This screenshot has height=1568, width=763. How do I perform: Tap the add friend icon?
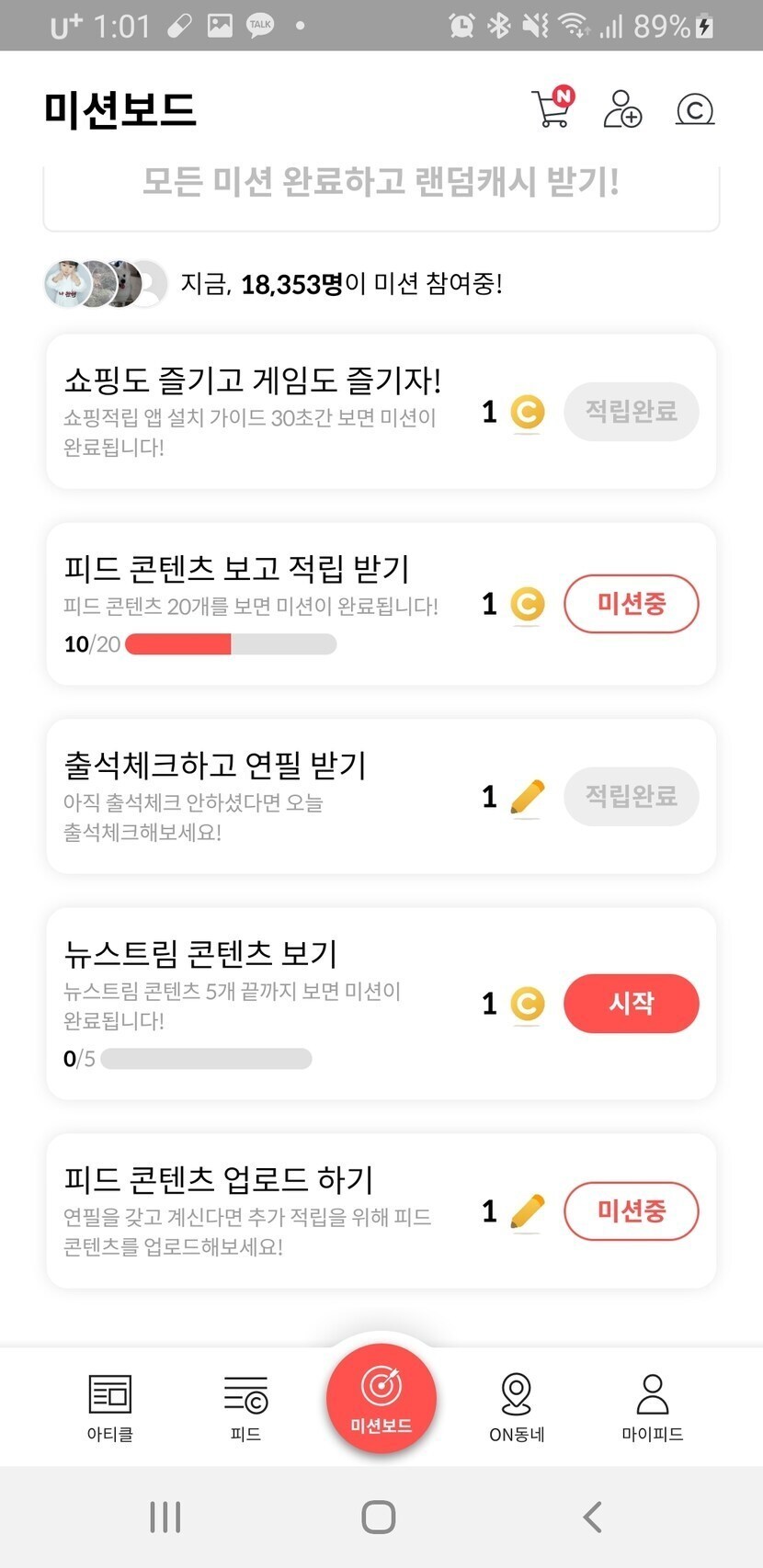coord(622,108)
